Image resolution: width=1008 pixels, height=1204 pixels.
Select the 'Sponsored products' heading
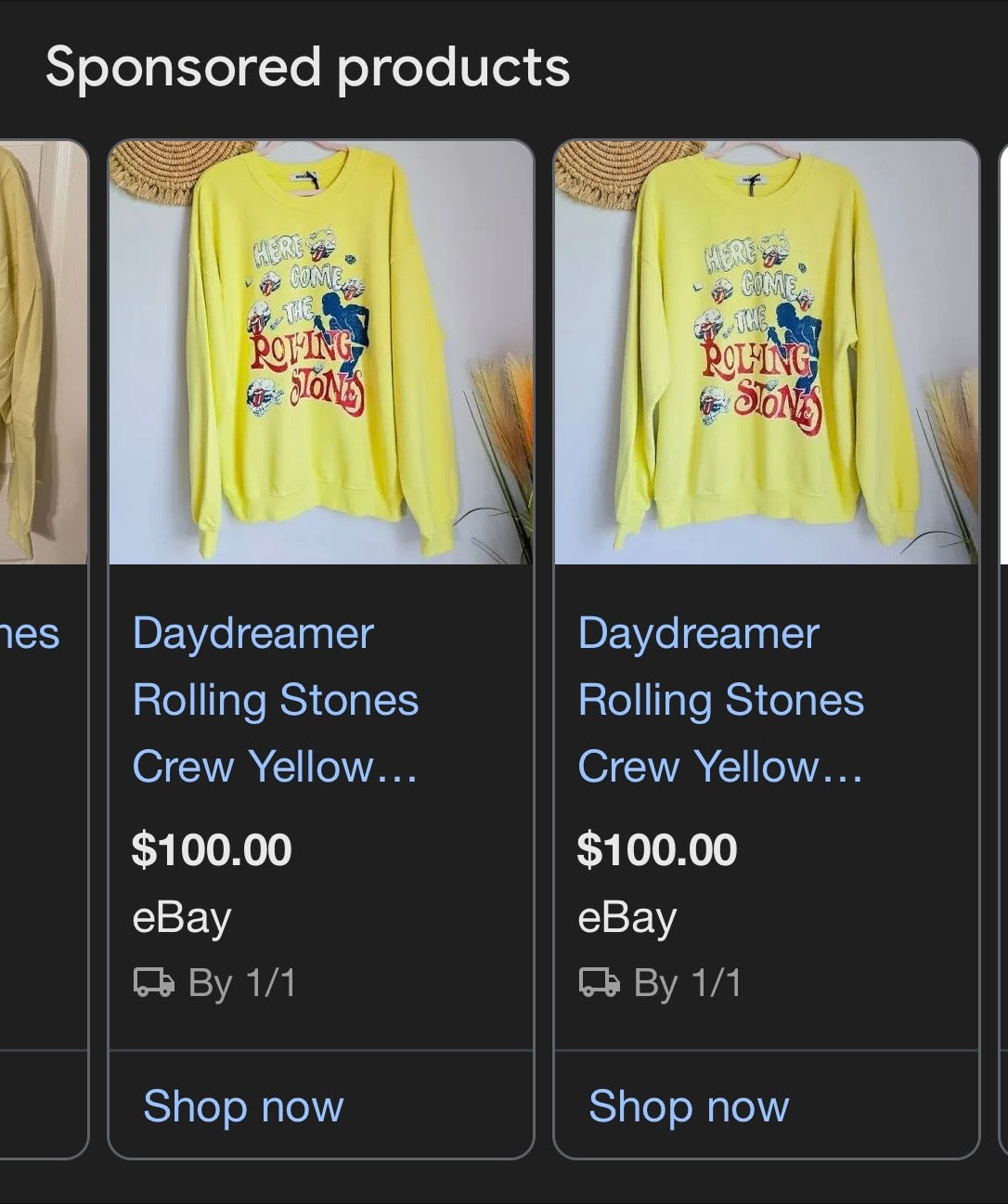click(x=307, y=68)
